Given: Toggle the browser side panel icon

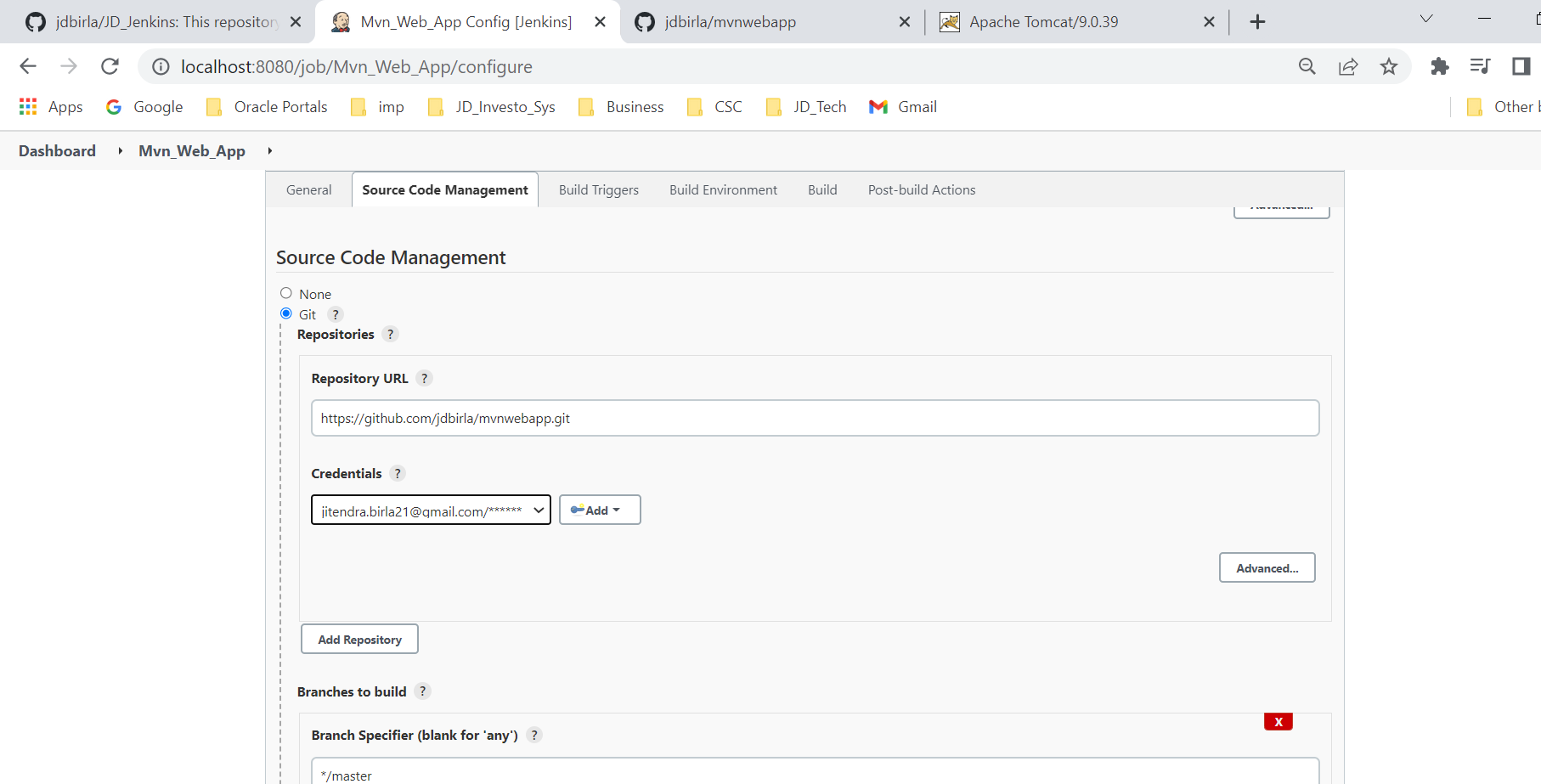Looking at the screenshot, I should [x=1521, y=66].
